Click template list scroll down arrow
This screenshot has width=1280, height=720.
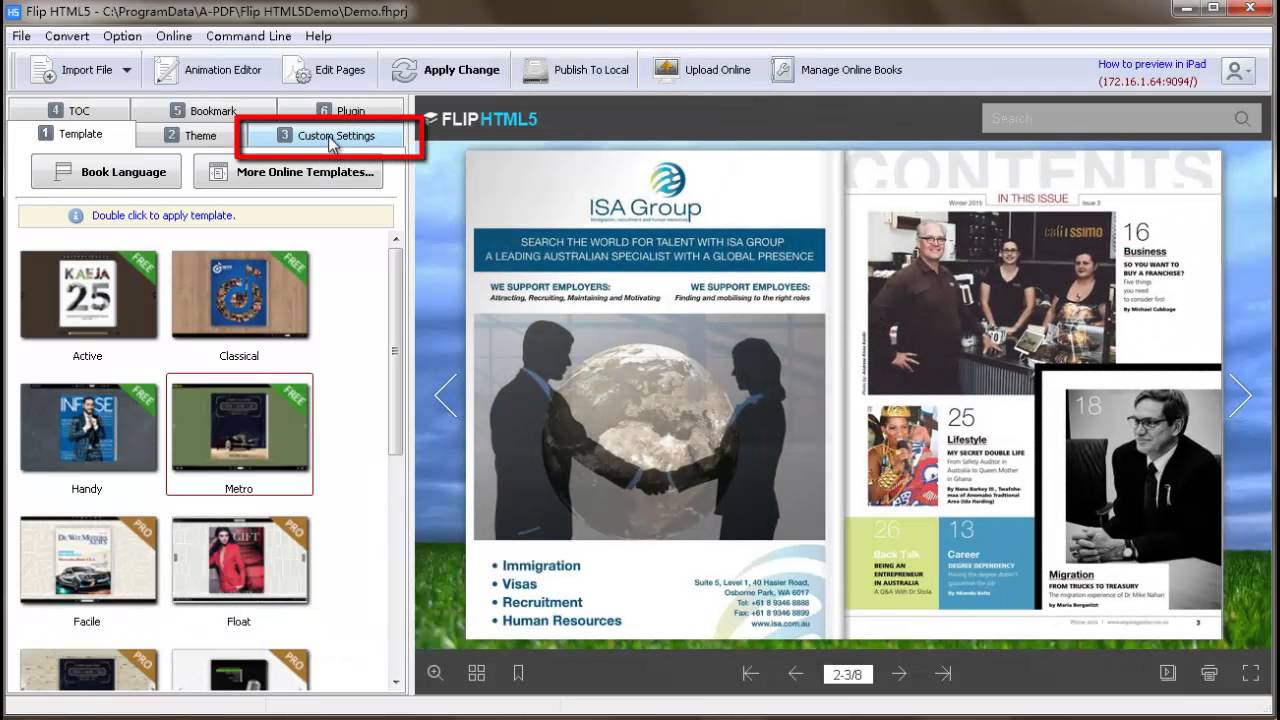395,682
